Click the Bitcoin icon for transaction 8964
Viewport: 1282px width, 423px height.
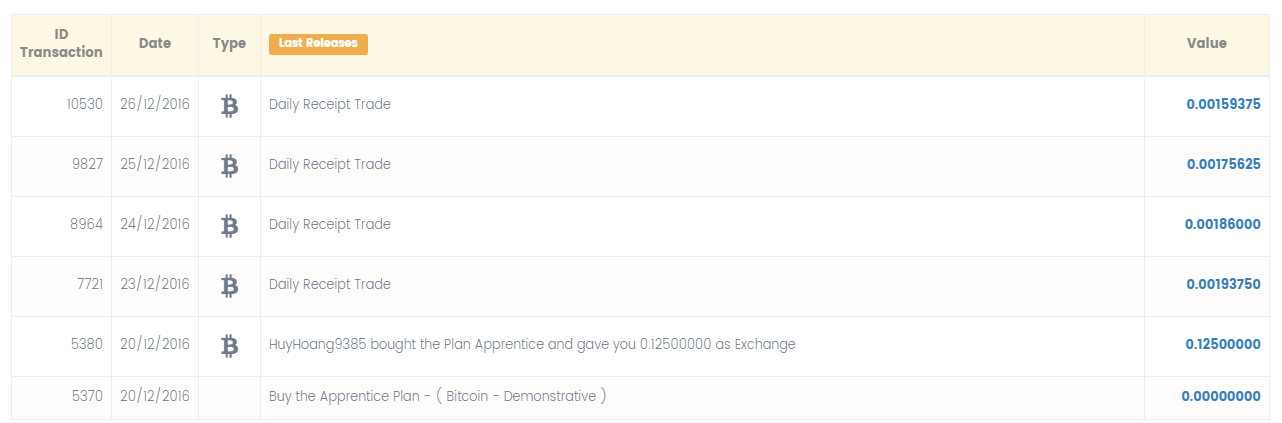pos(229,225)
